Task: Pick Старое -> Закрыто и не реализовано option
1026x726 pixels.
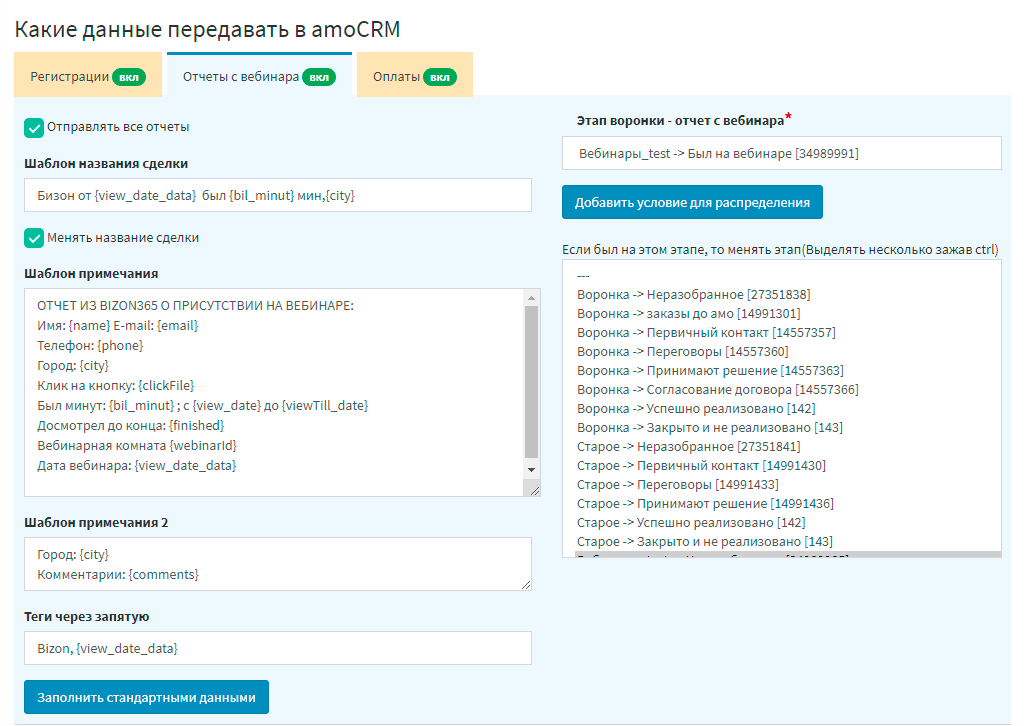Action: click(x=704, y=542)
